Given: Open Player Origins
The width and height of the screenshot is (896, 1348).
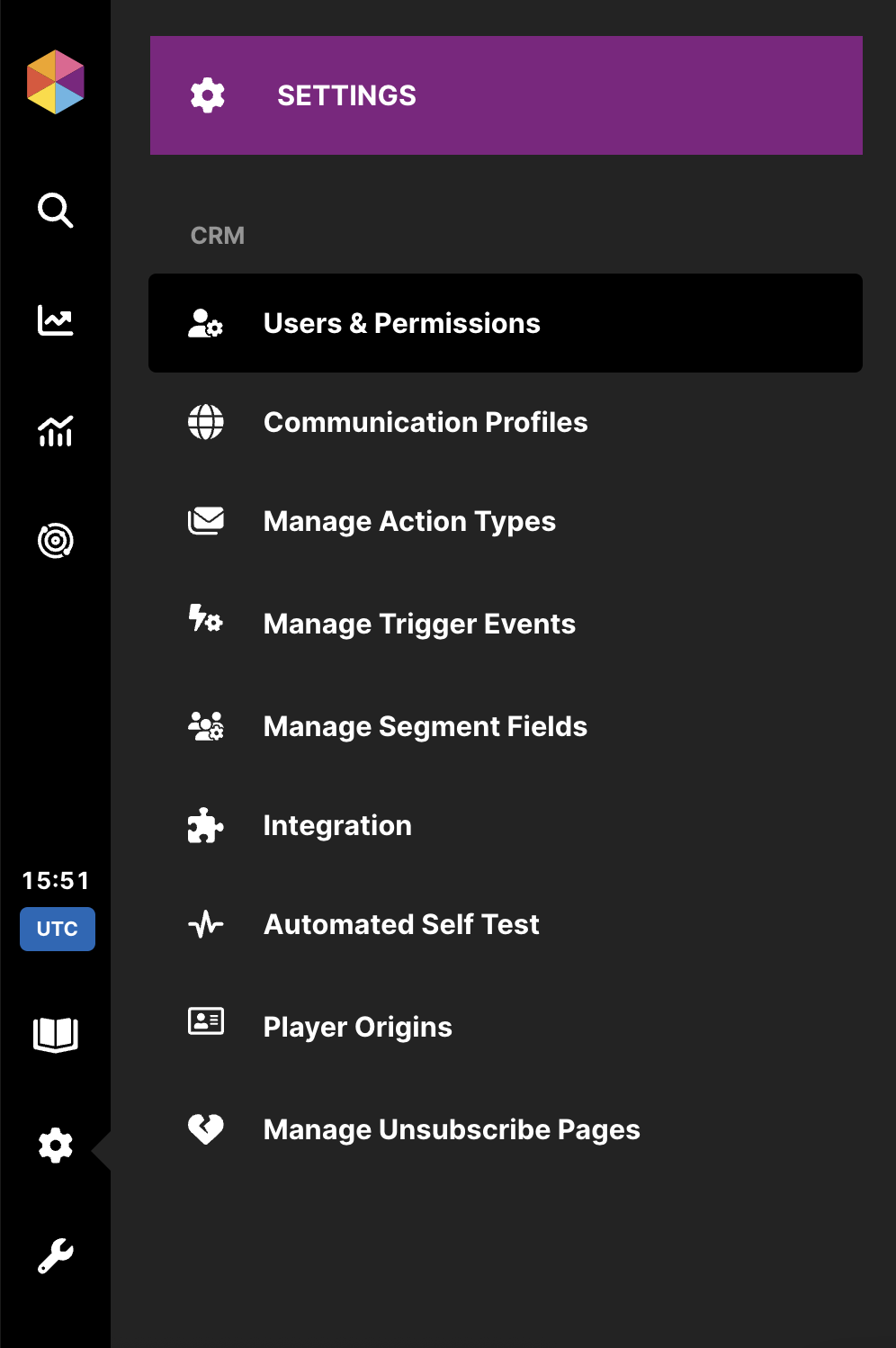Looking at the screenshot, I should (357, 1027).
